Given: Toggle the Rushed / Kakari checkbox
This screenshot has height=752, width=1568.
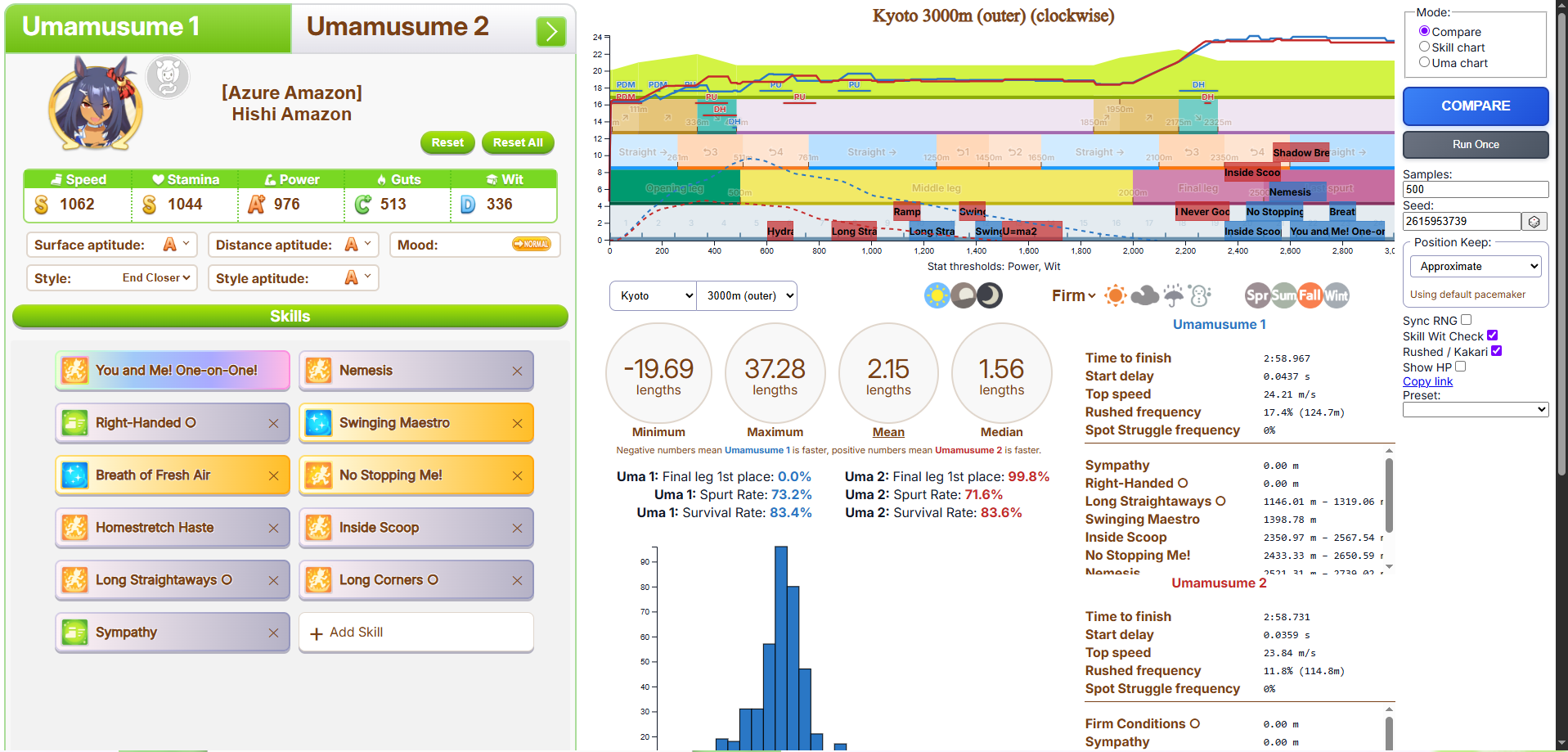Looking at the screenshot, I should [x=1496, y=351].
